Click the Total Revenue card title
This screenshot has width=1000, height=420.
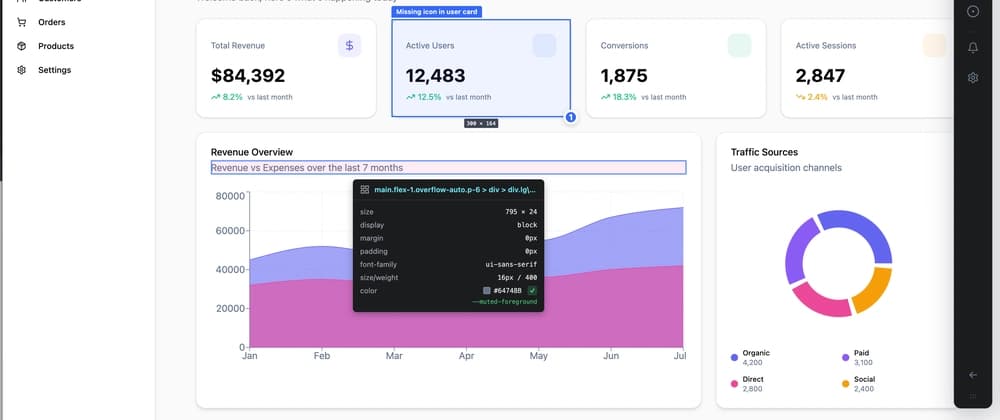(x=238, y=46)
